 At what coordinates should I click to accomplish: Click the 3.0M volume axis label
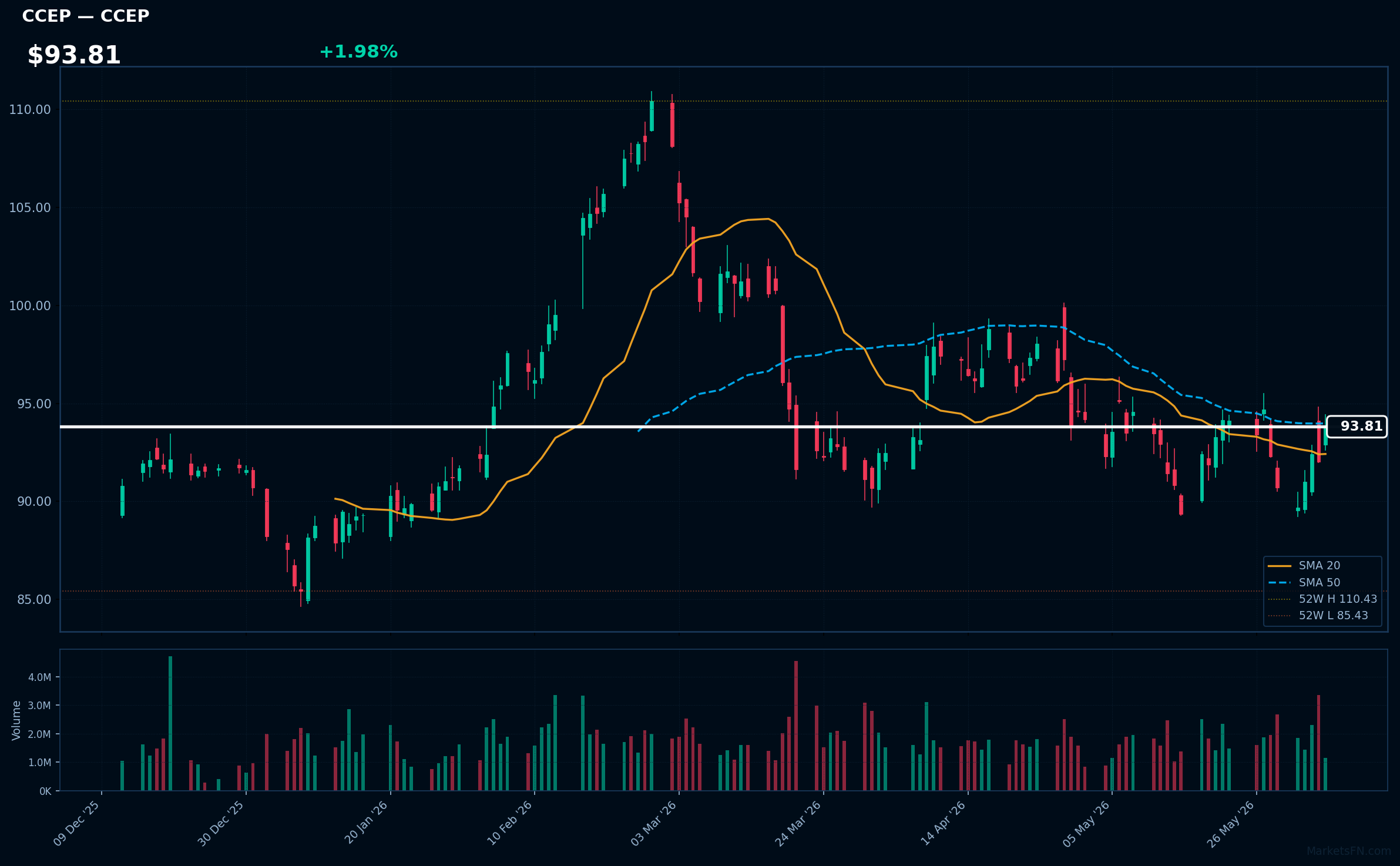coord(40,706)
